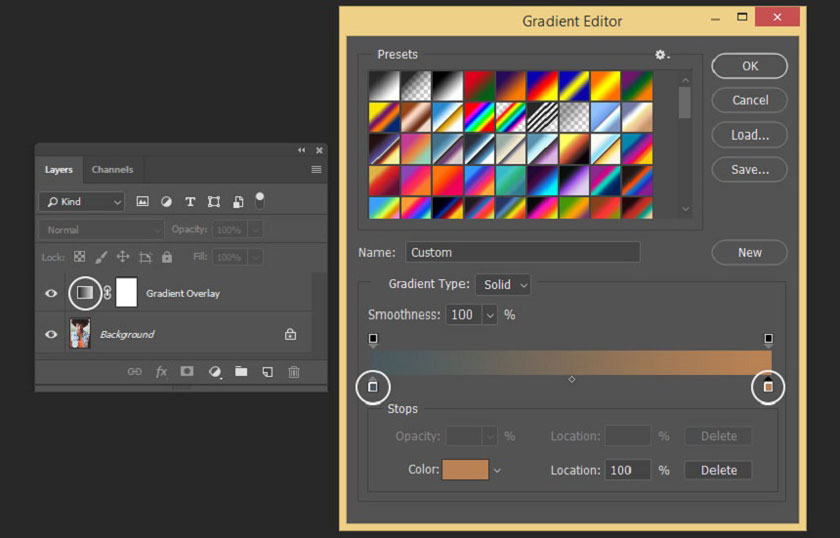This screenshot has width=840, height=538.
Task: Click lock image pixels brush icon
Action: coord(101,257)
